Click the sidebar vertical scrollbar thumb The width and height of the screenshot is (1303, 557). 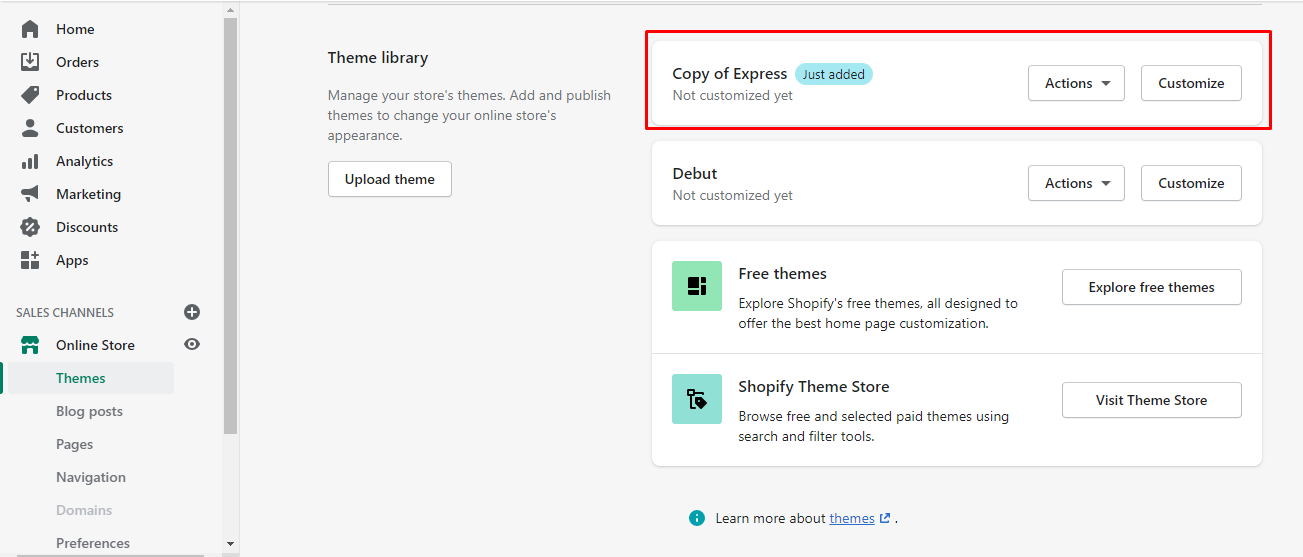coord(230,225)
